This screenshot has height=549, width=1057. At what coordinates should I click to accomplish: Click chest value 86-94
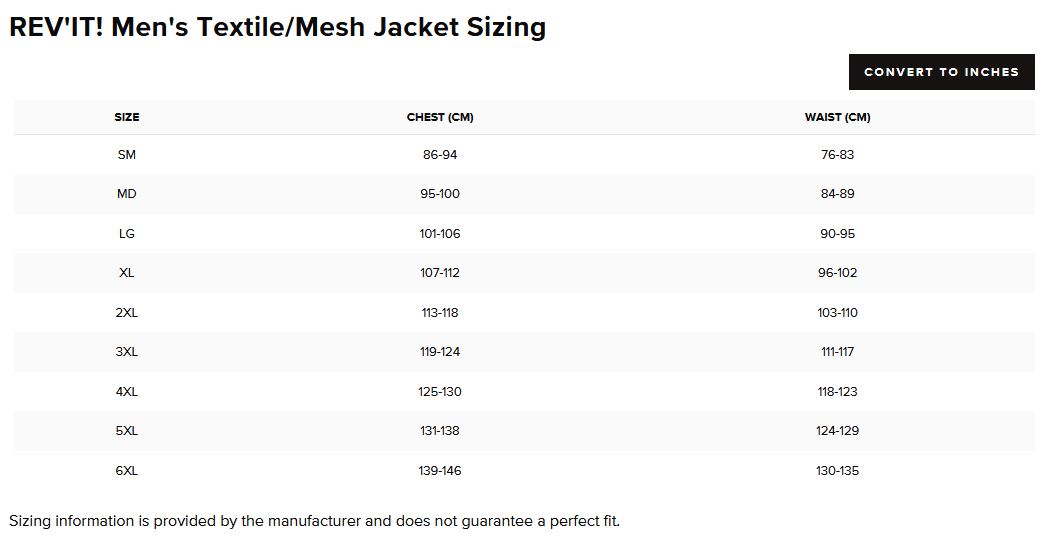click(440, 154)
